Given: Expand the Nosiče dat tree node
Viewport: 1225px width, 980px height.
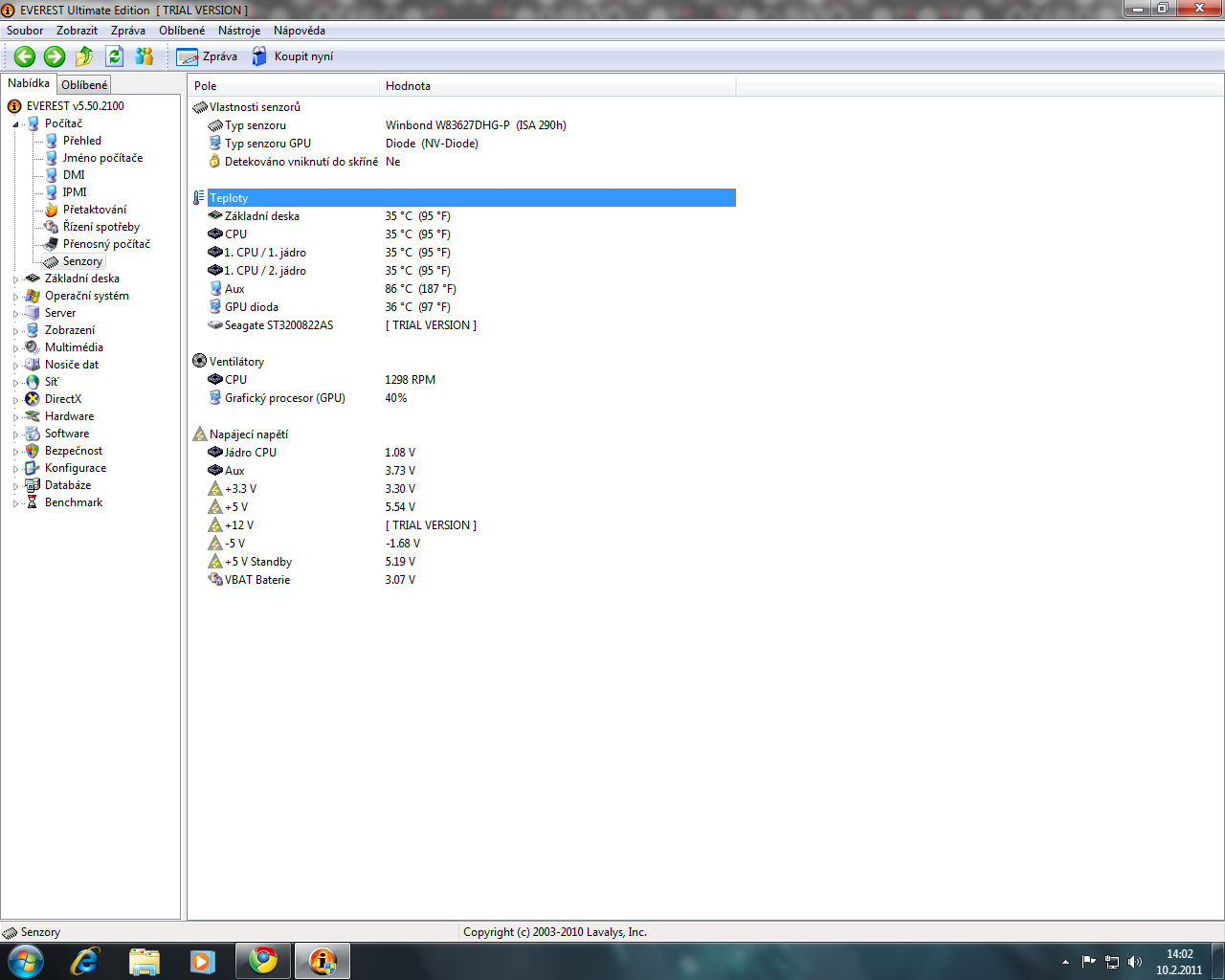Looking at the screenshot, I should (x=16, y=366).
